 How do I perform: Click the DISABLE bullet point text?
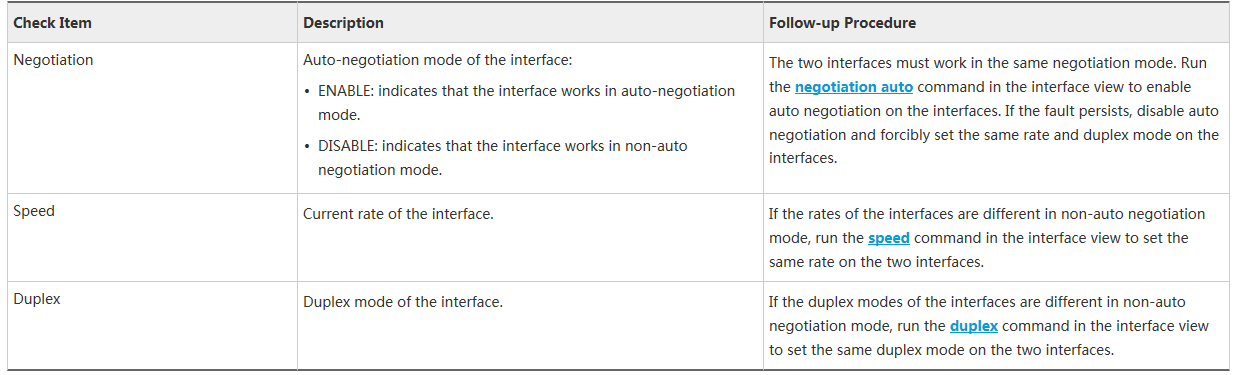(x=503, y=158)
